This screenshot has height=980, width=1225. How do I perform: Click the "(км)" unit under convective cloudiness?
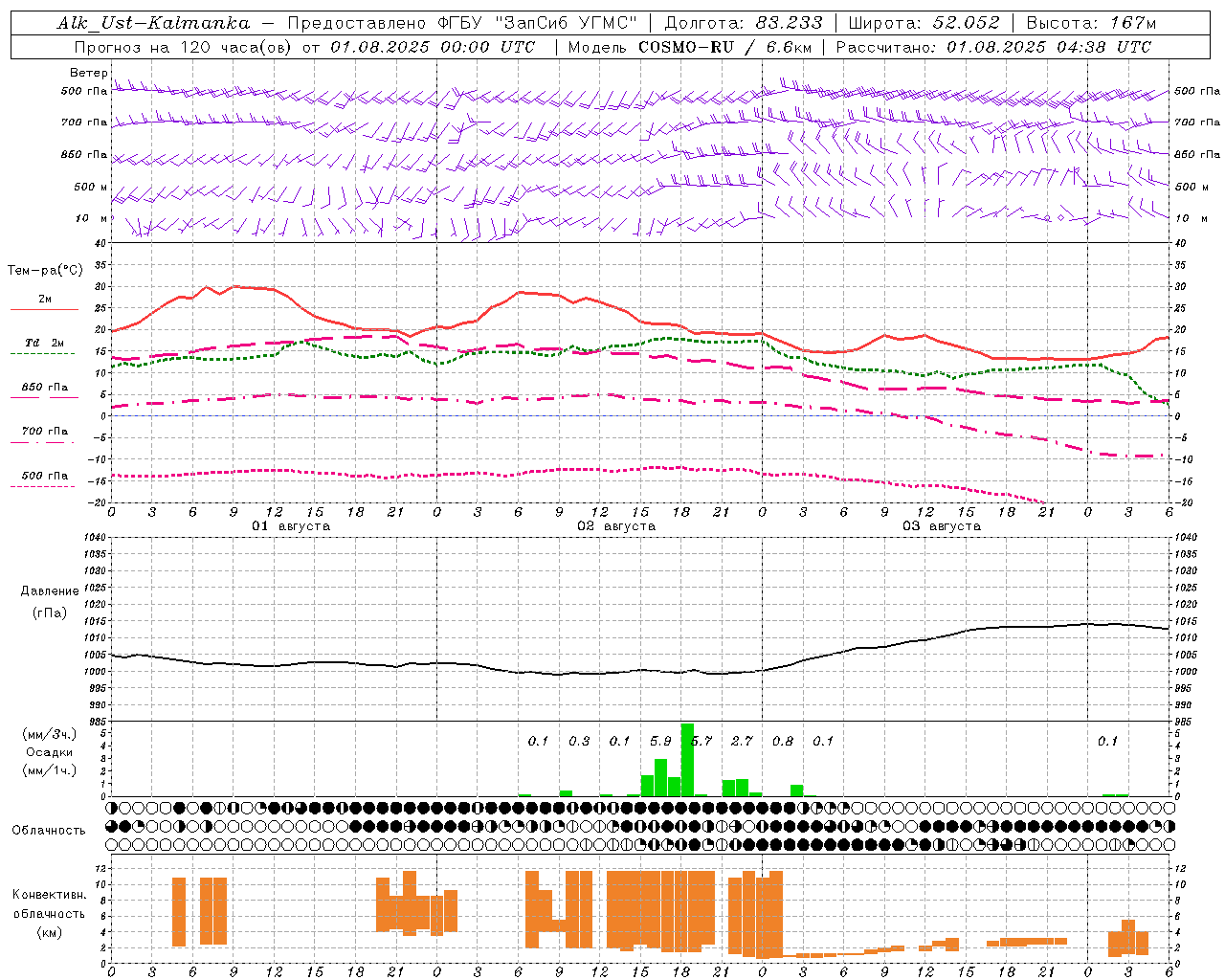pyautogui.click(x=50, y=932)
